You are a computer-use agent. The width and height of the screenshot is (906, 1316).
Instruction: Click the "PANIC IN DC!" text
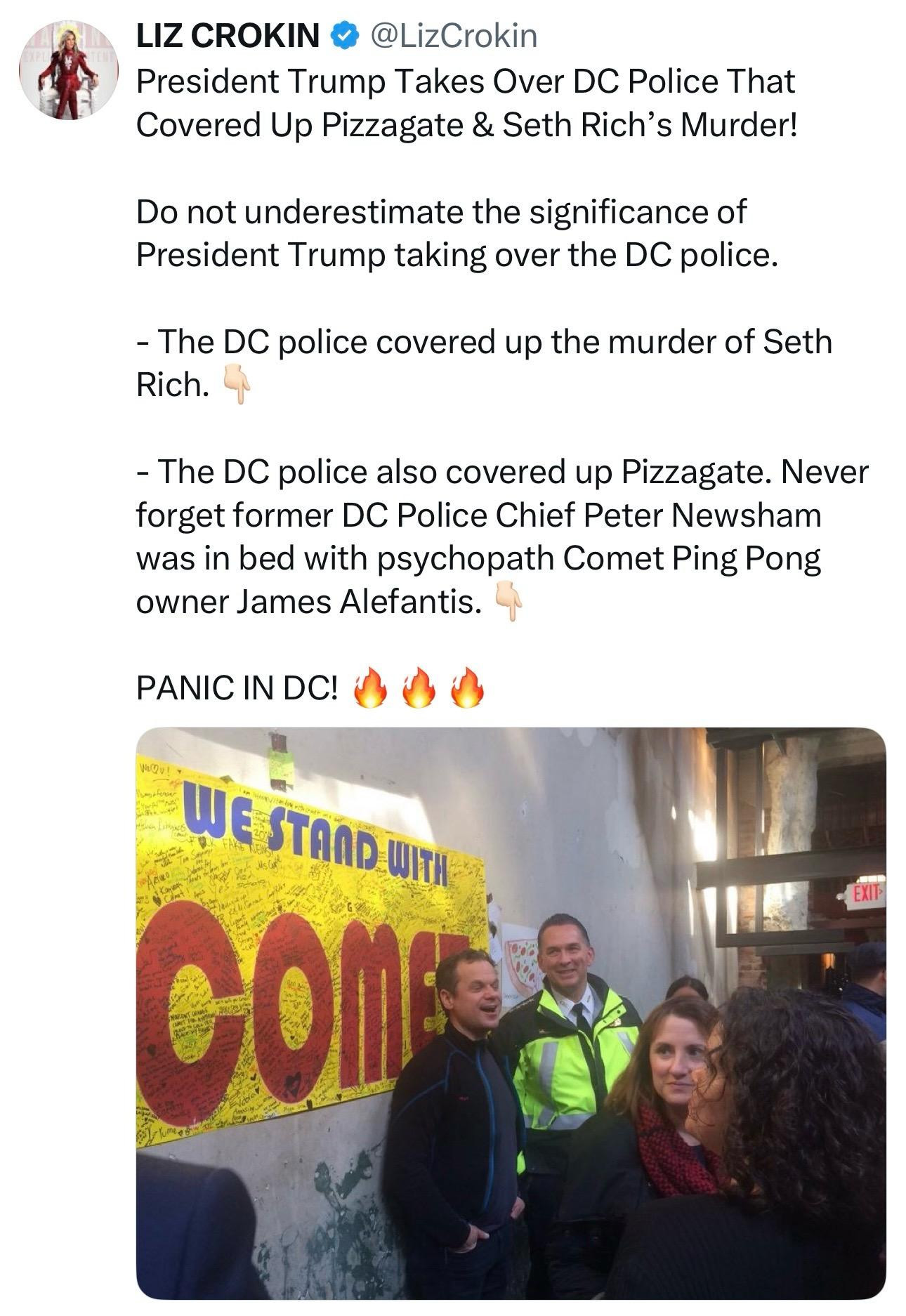click(x=236, y=688)
